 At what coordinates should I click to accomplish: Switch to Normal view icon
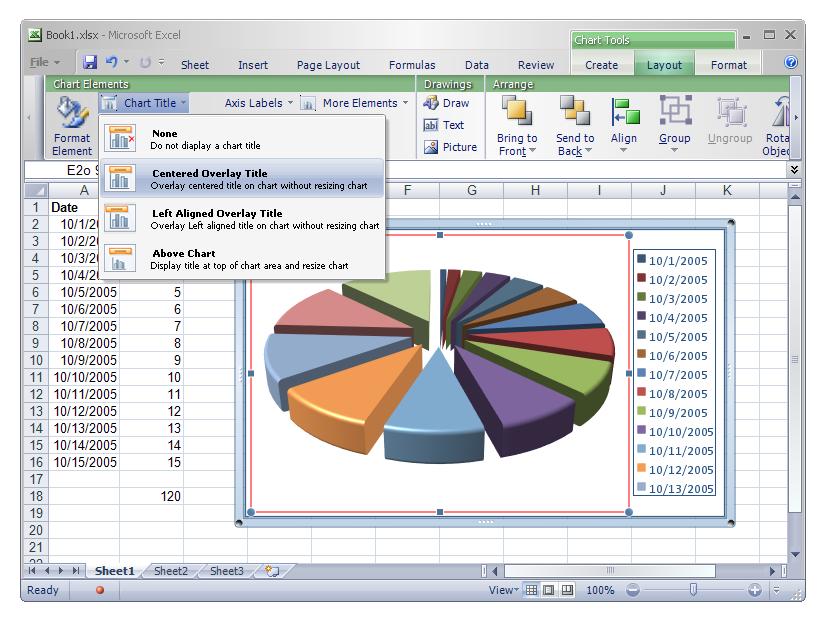click(x=531, y=590)
